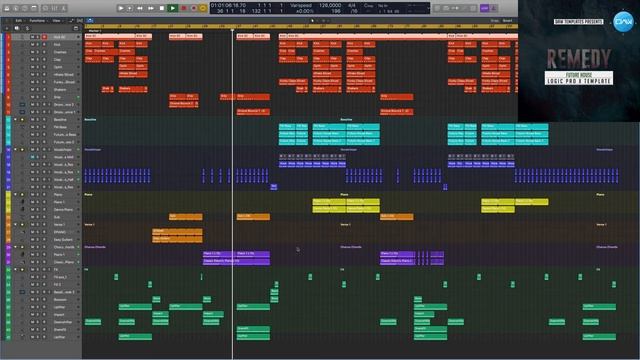This screenshot has width=640, height=360.
Task: Toggle the yellow Cycle mode button
Action: point(203,8)
